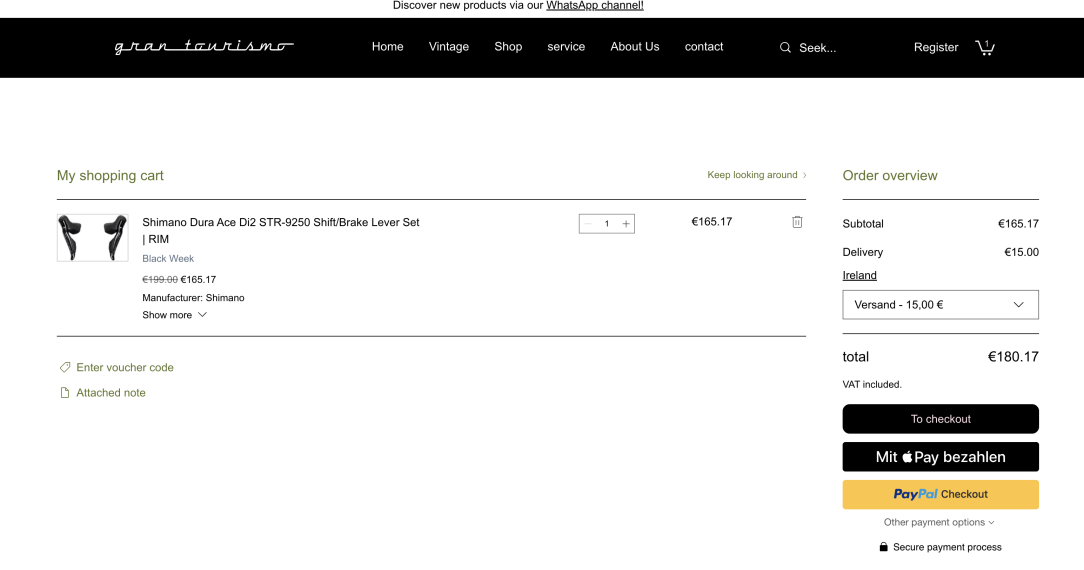Click Enter voucher code link

[x=124, y=368]
